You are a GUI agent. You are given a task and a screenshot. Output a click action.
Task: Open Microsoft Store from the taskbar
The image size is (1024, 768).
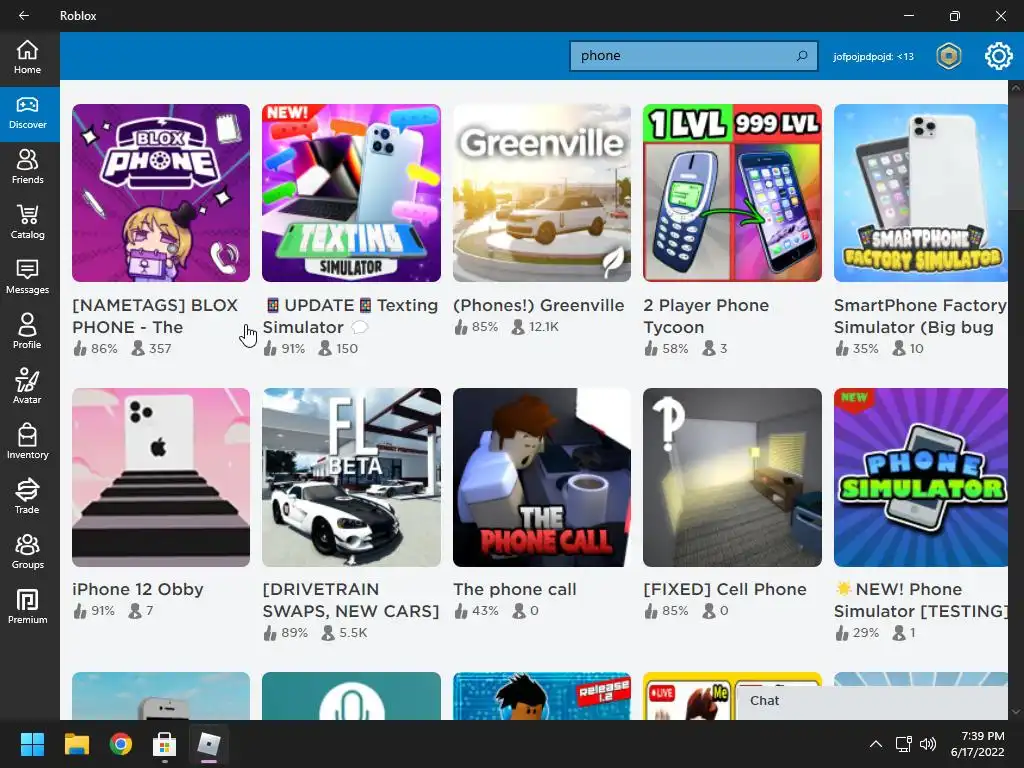point(165,744)
